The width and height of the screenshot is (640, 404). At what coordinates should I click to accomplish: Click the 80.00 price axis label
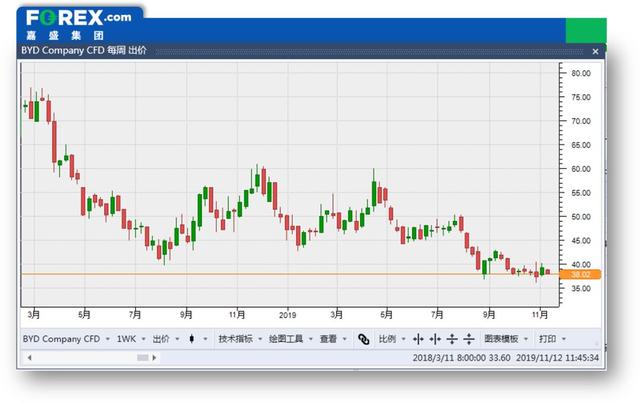point(581,73)
